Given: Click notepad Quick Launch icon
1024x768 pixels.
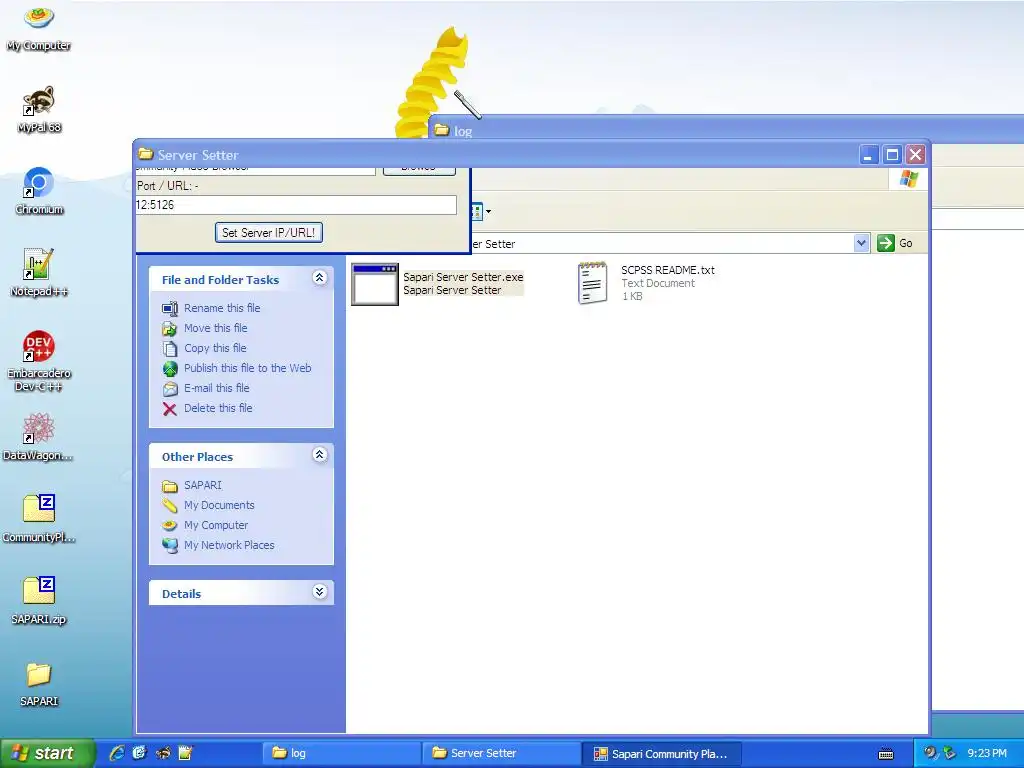Looking at the screenshot, I should click(185, 753).
